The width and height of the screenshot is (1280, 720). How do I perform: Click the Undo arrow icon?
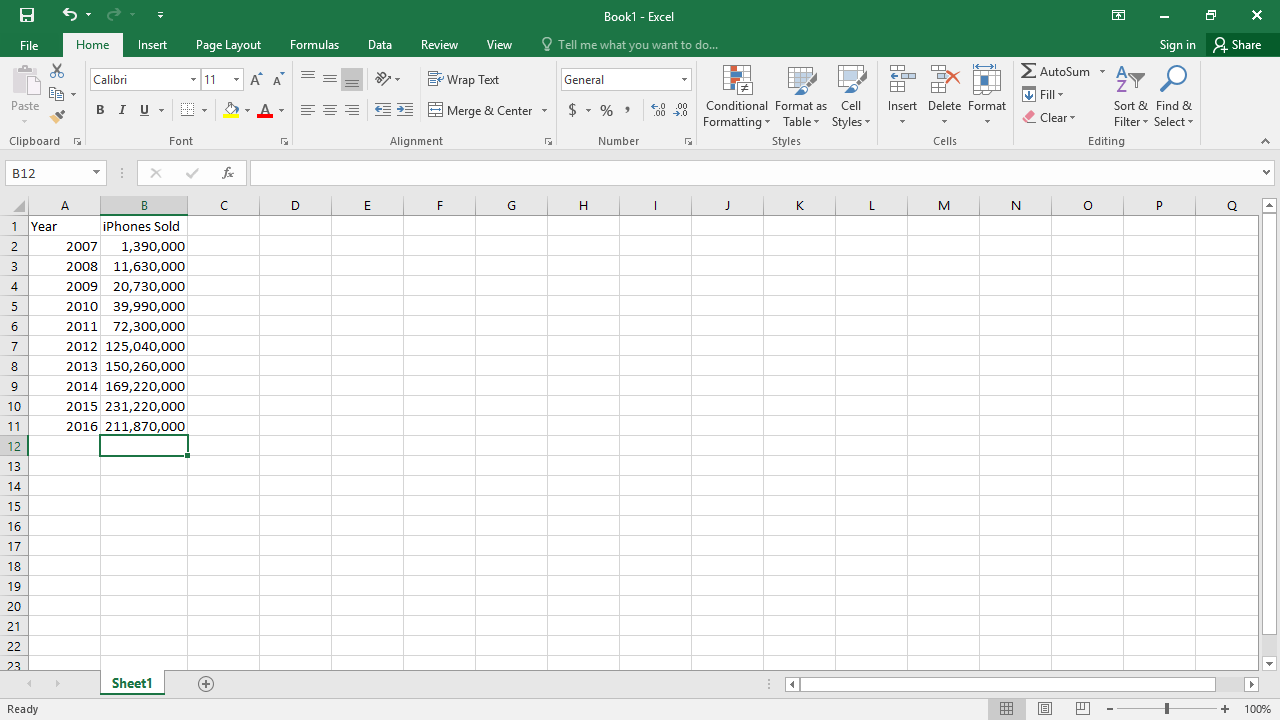[x=69, y=15]
